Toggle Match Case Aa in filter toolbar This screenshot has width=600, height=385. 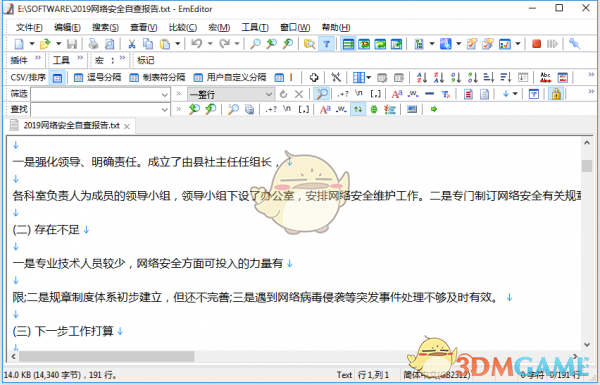397,94
